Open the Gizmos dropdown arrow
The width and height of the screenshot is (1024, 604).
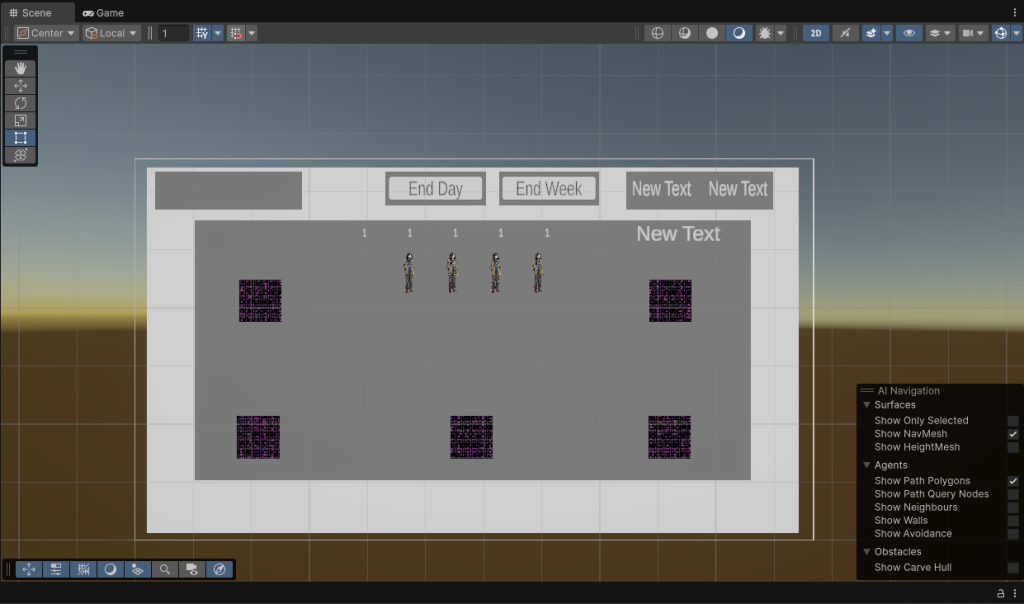point(1016,33)
